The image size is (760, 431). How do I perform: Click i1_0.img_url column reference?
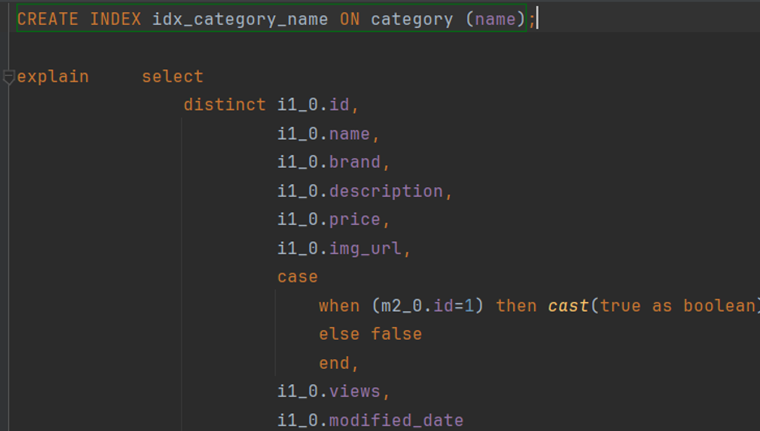coord(339,249)
